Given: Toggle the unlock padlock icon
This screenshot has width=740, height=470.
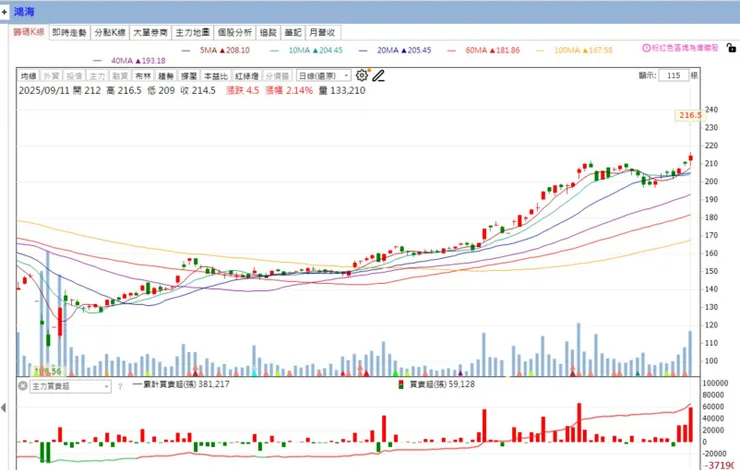Looking at the screenshot, I should click(x=731, y=48).
